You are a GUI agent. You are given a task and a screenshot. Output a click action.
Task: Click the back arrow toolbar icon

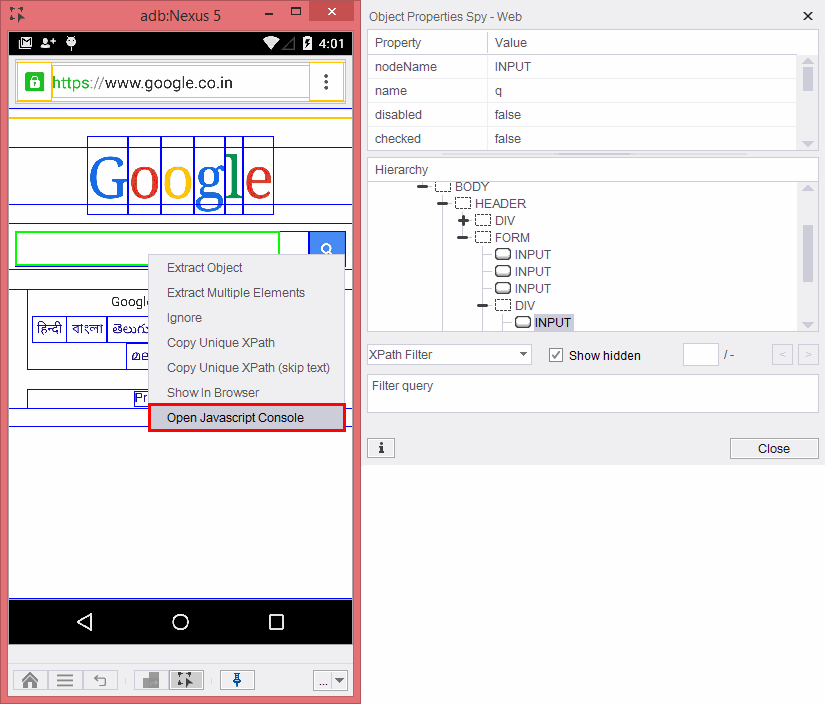tap(100, 680)
